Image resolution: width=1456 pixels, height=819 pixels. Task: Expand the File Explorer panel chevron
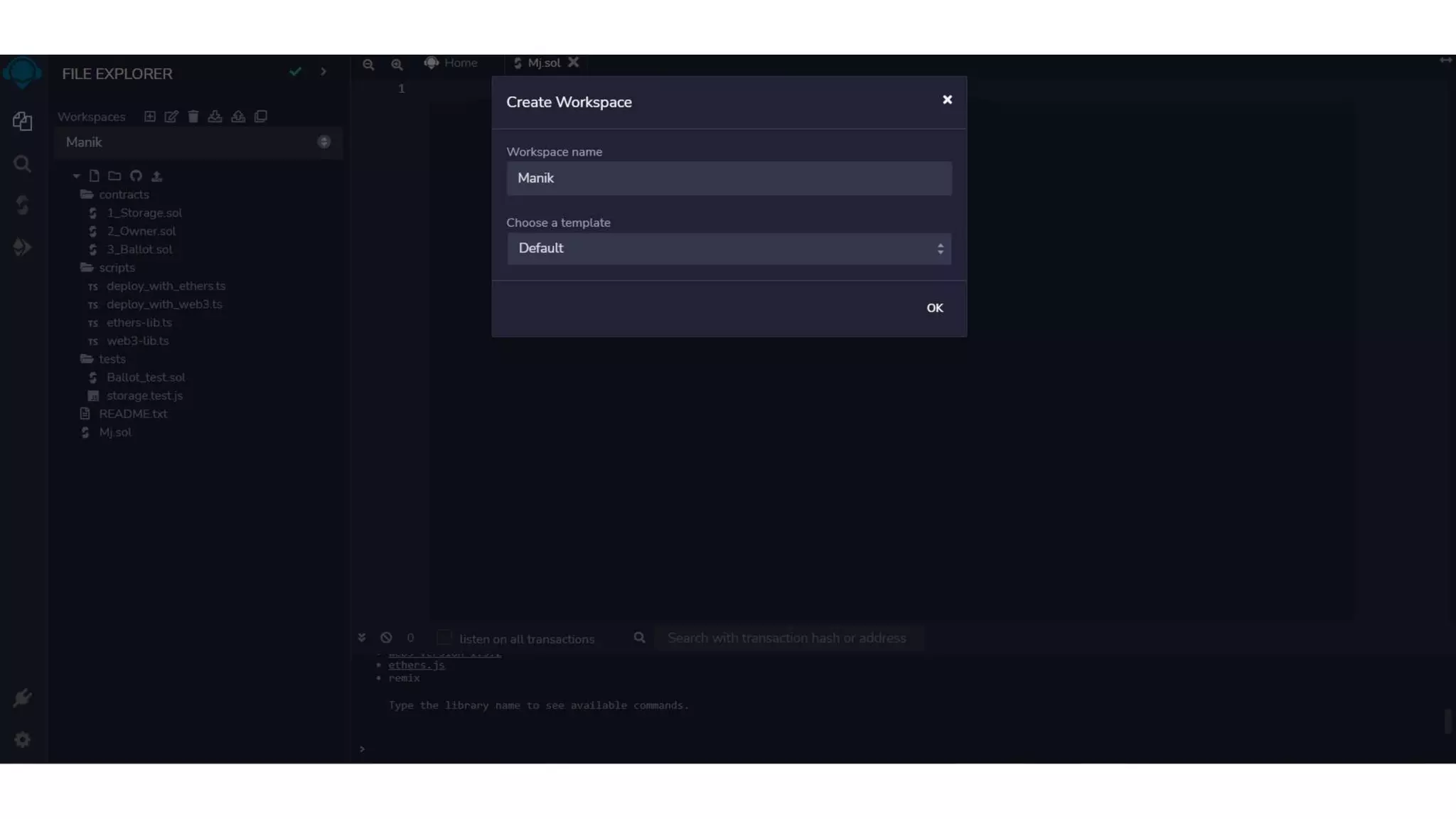coord(323,72)
